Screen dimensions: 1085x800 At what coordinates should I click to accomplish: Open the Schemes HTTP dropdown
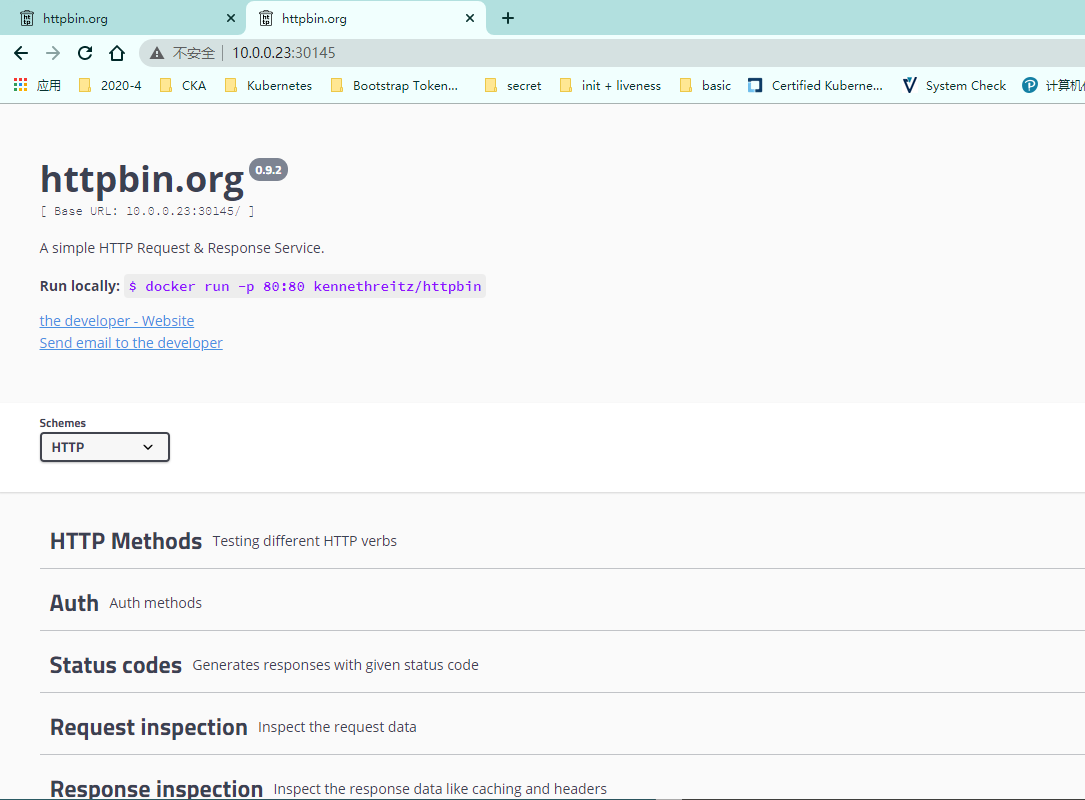click(x=104, y=447)
